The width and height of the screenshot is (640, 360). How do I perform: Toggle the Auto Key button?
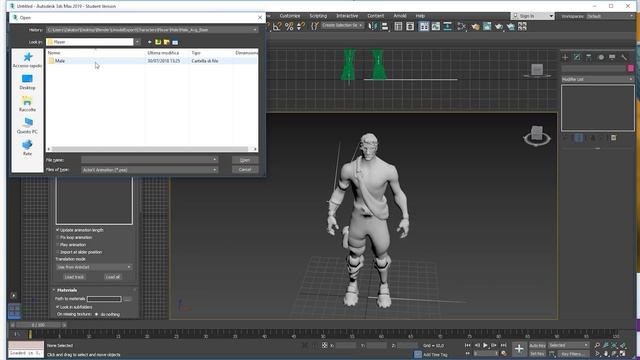pyautogui.click(x=537, y=345)
